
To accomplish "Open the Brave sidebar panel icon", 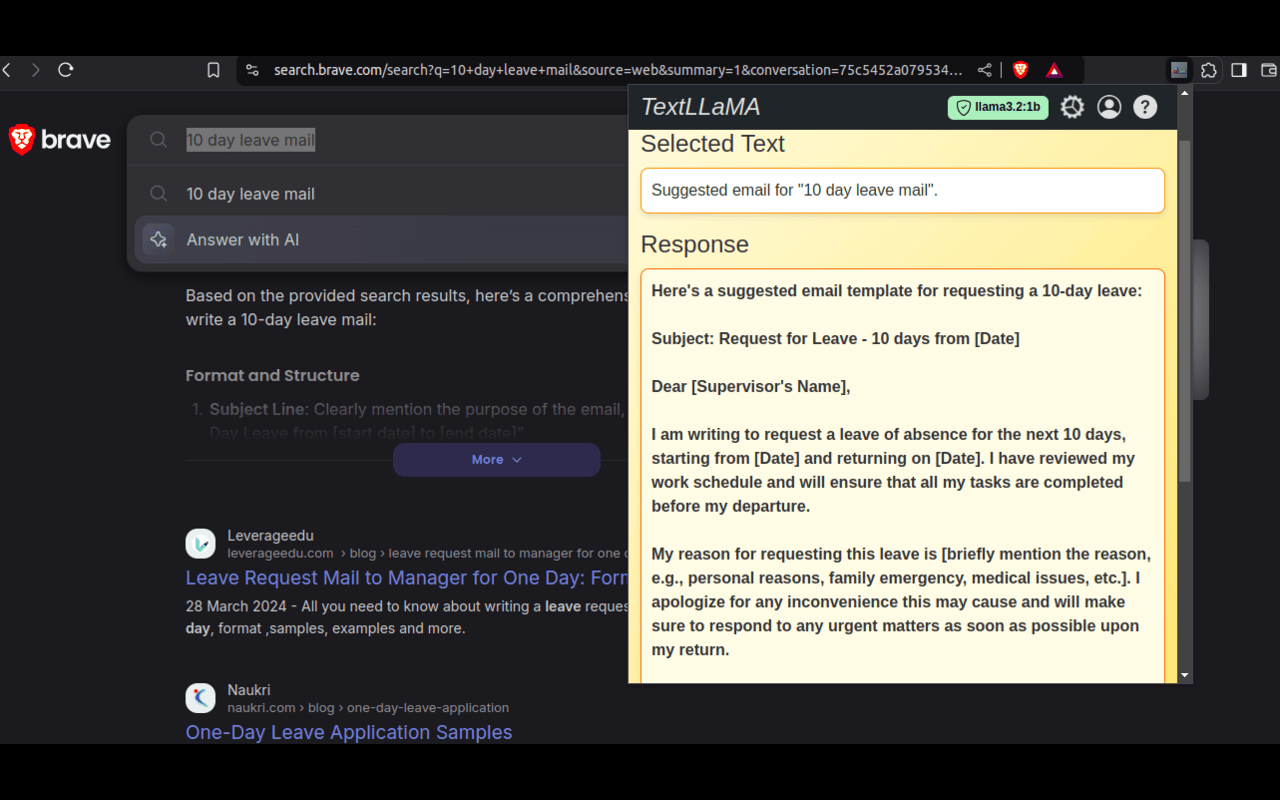I will click(x=1239, y=70).
